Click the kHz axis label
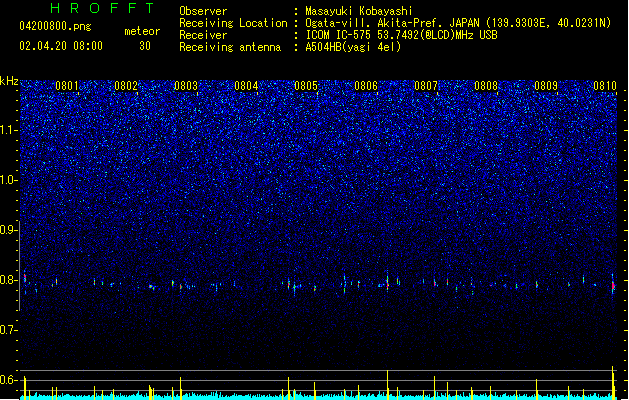 [9, 81]
